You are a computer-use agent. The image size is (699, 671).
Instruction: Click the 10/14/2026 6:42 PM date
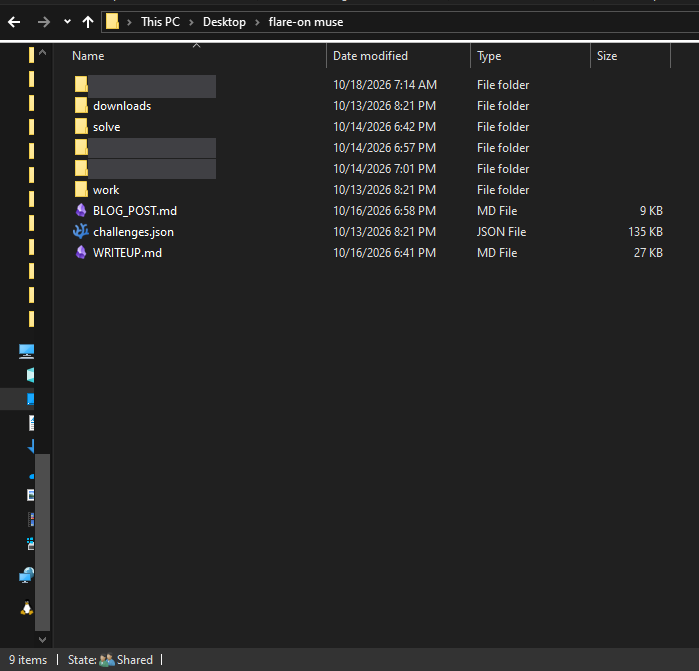(385, 127)
